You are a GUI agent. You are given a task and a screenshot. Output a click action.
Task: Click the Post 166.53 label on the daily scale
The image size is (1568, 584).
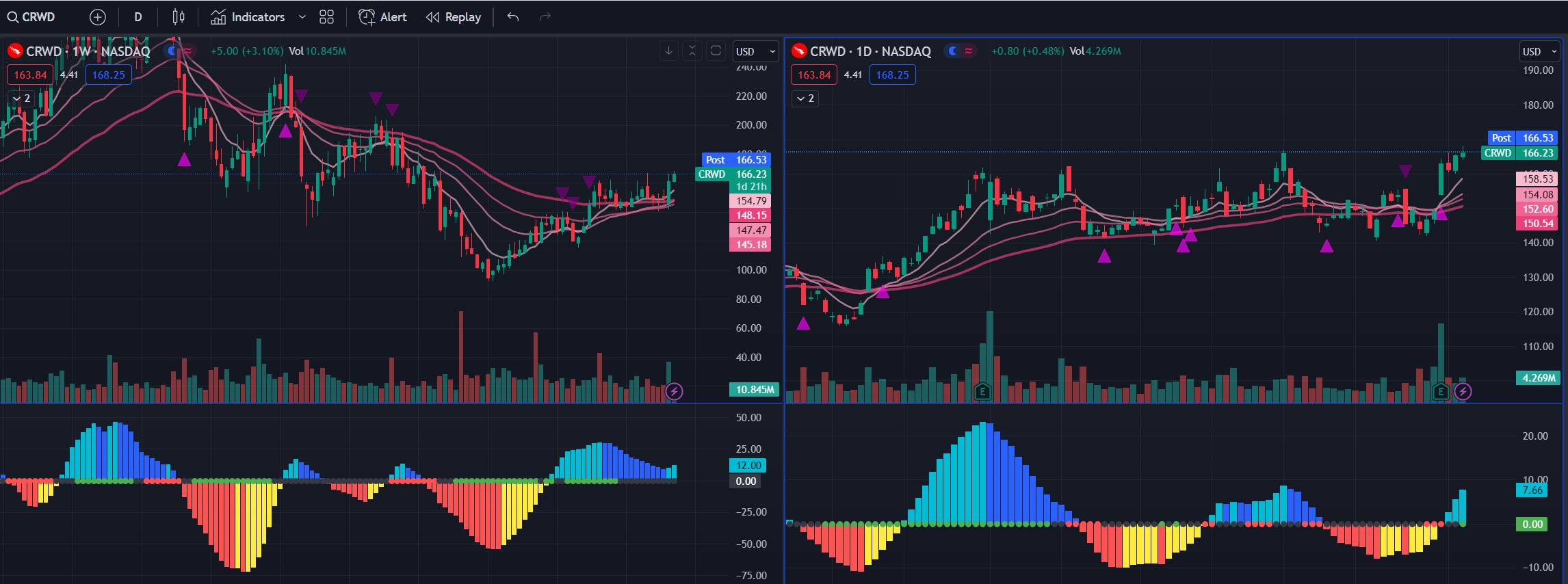tap(1523, 138)
